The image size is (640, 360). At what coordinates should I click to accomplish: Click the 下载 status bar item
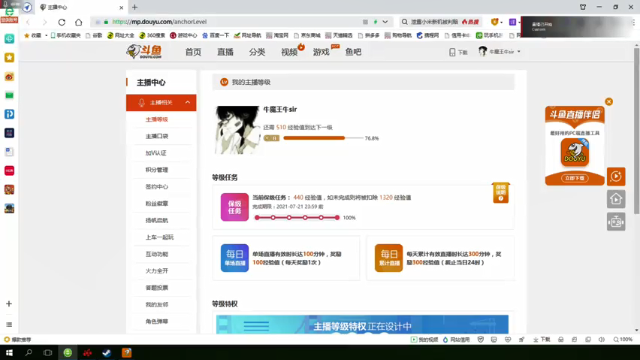click(x=542, y=340)
